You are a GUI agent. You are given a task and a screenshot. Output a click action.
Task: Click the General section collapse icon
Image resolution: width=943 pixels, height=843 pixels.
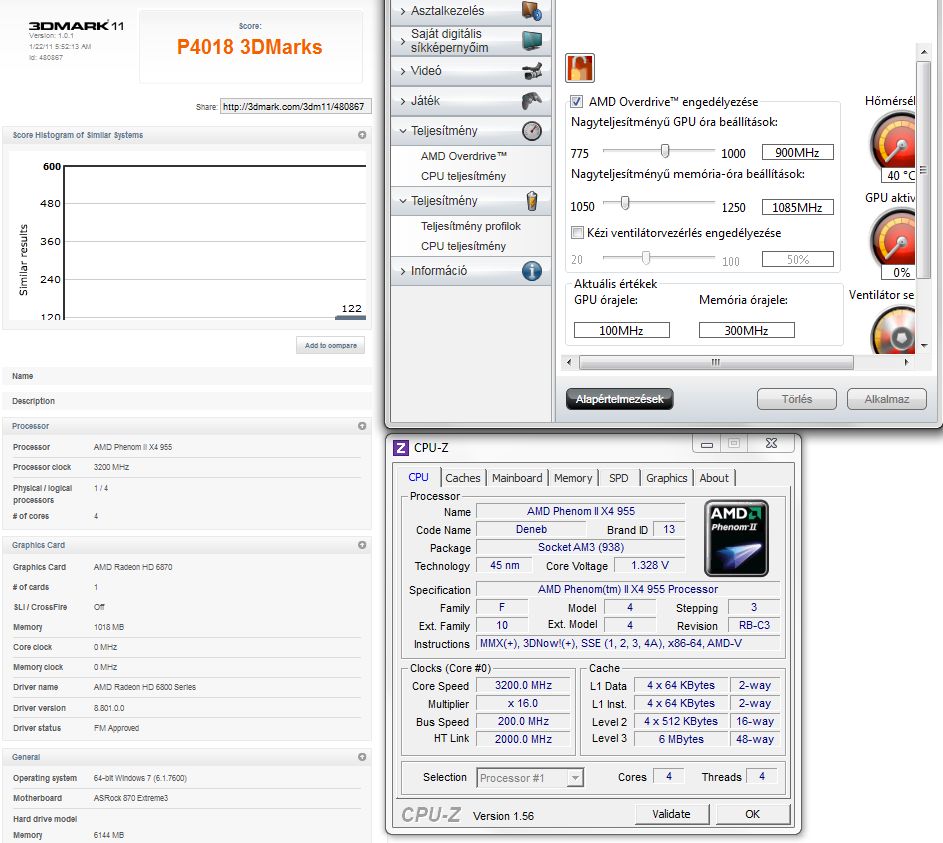click(x=362, y=757)
